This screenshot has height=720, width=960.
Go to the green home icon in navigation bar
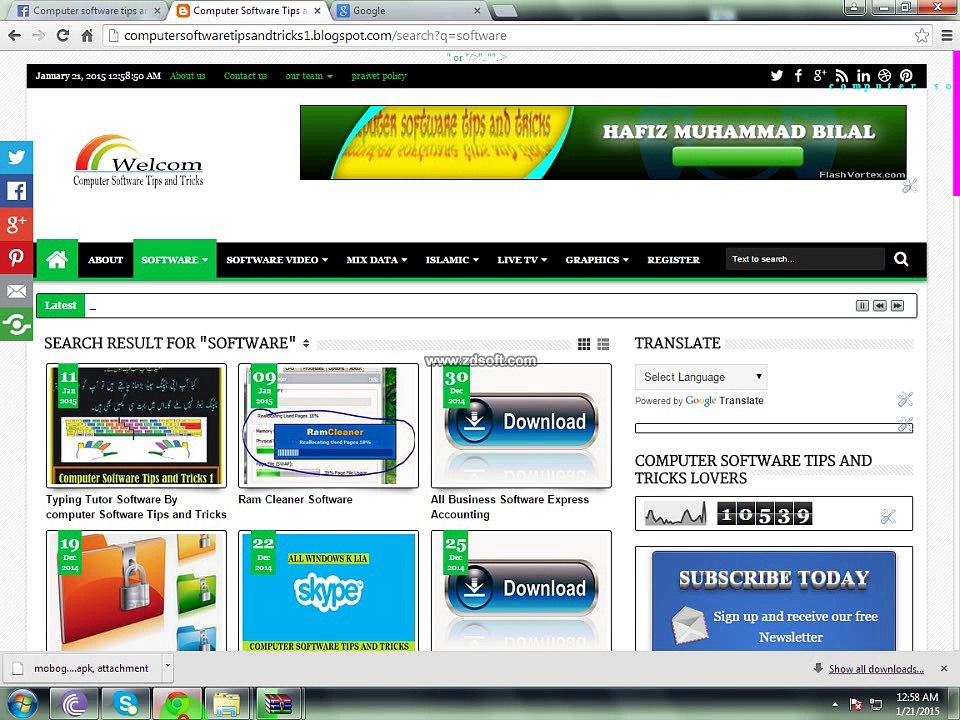pyautogui.click(x=57, y=260)
